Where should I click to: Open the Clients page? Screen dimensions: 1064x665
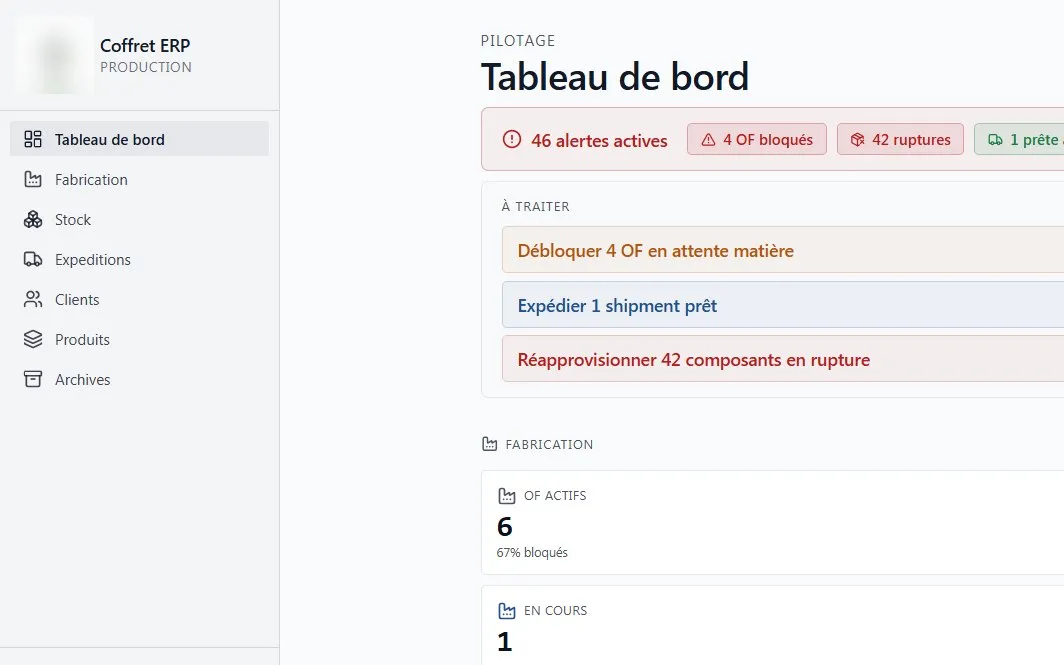[x=139, y=299]
